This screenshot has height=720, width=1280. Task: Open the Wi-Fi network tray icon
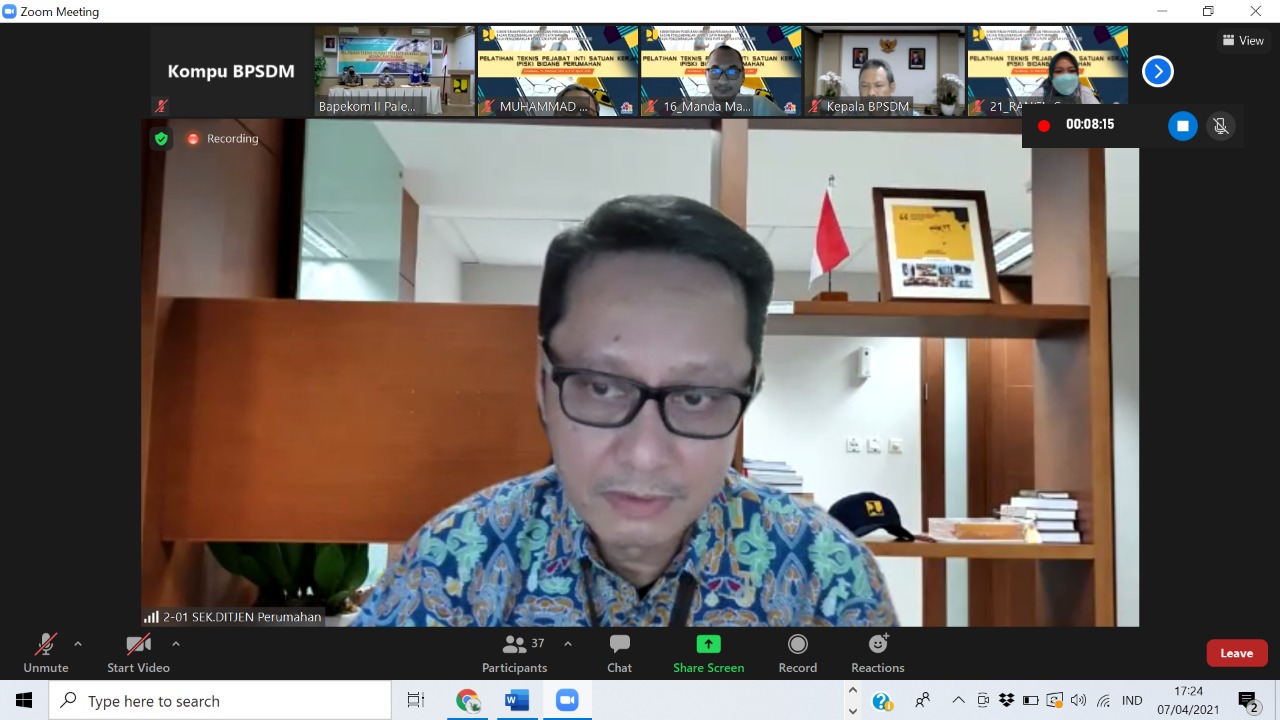[1103, 700]
